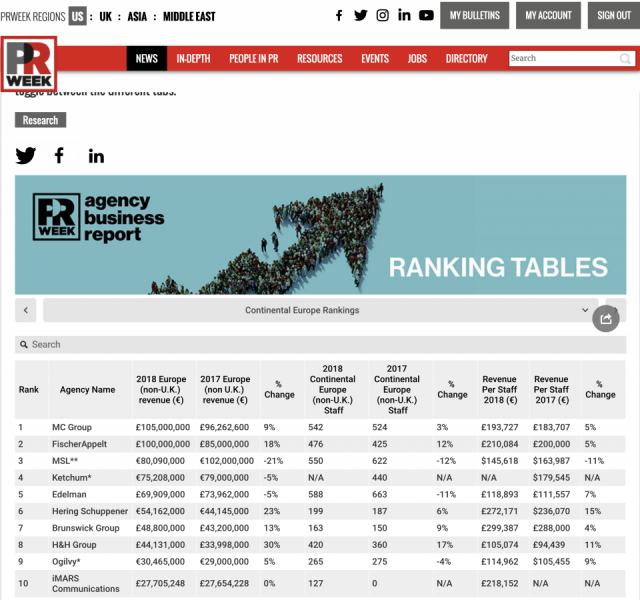Click £33,998,000 revenue value
Viewport: 640px width, 600px height.
click(x=224, y=544)
